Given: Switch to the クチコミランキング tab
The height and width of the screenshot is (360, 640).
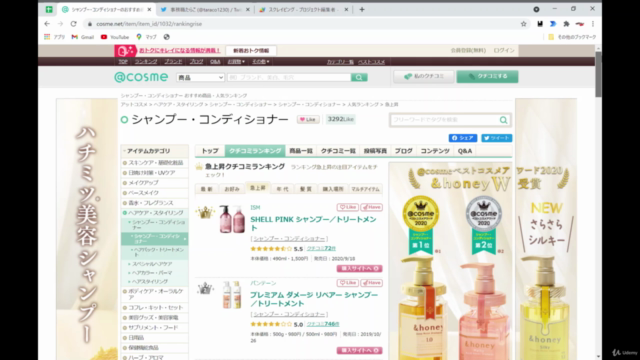Looking at the screenshot, I should [x=255, y=151].
